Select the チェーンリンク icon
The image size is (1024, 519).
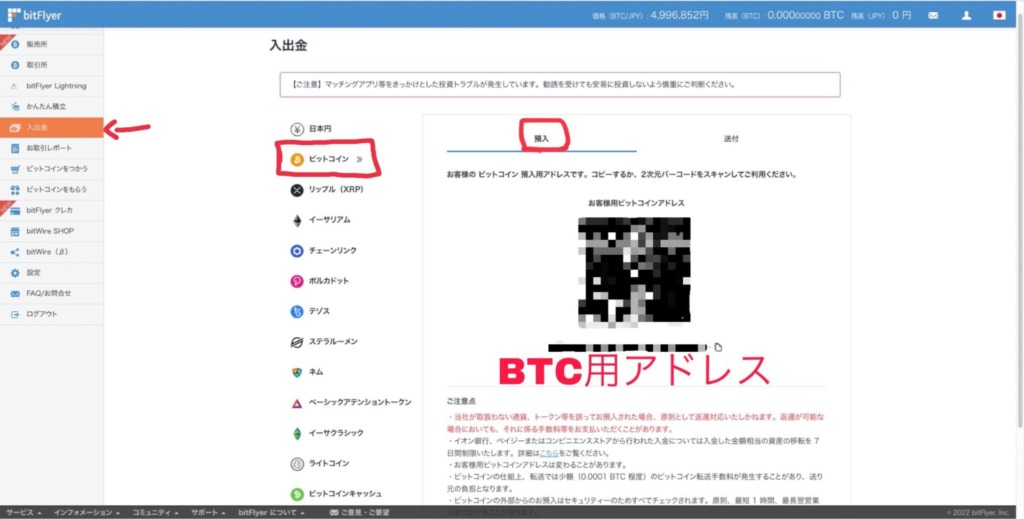pos(297,251)
